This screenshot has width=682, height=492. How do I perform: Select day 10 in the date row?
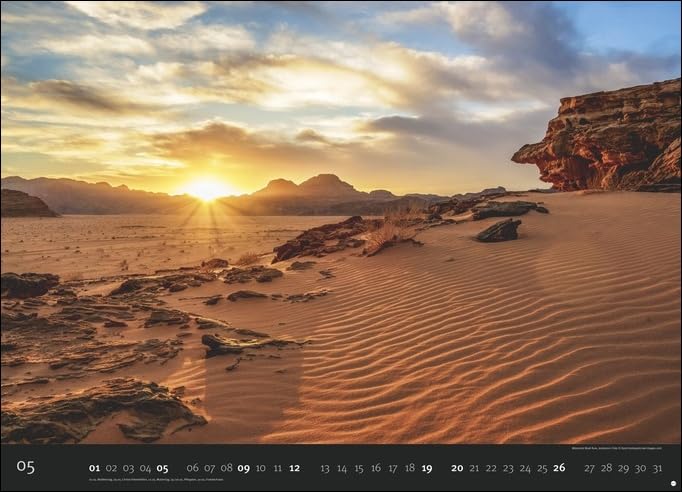(261, 468)
